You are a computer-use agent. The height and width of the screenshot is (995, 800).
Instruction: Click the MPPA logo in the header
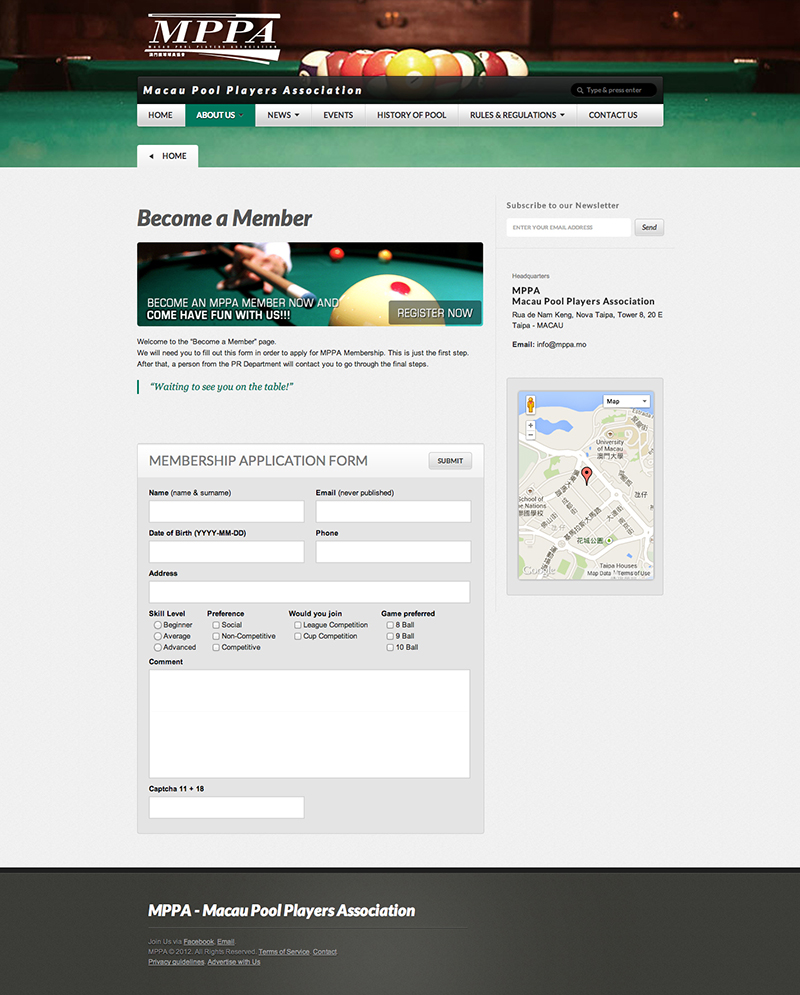[213, 36]
